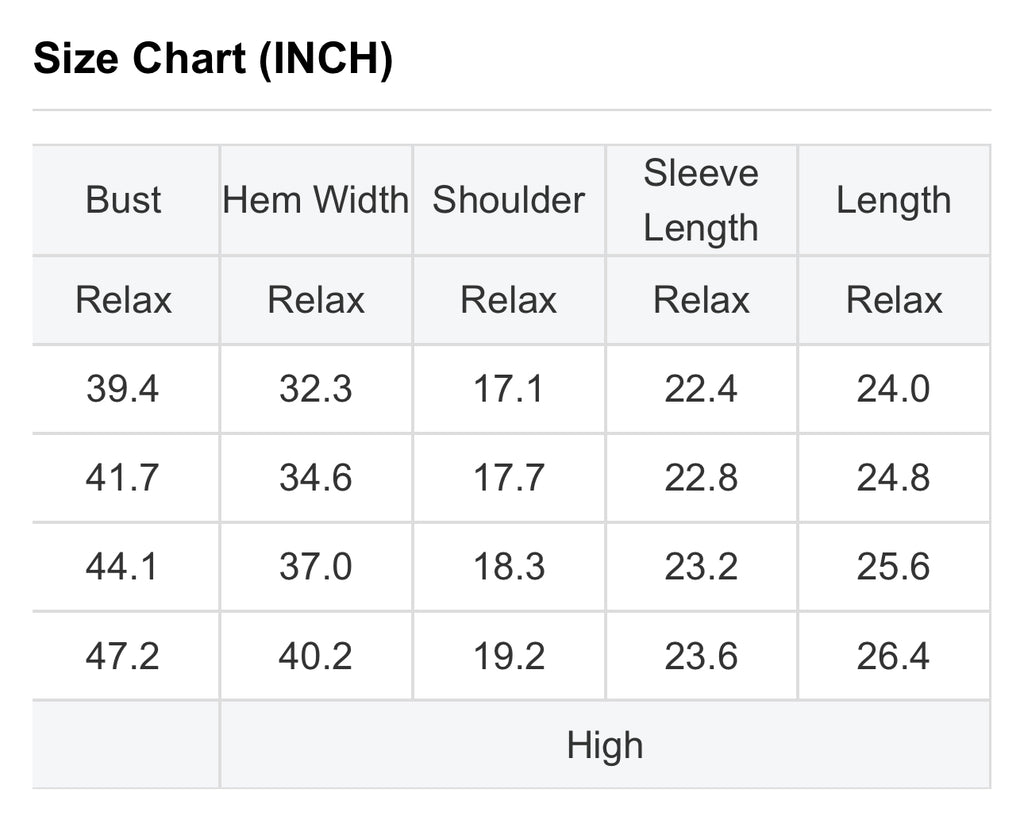Viewport: 1024px width, 816px height.
Task: Click the bust value 44.1
Action: click(122, 567)
